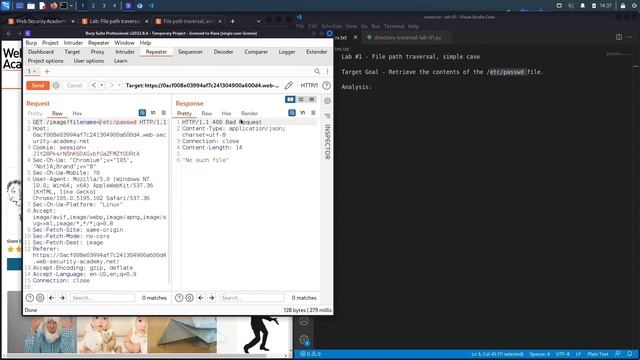Viewport: 640px width, 360px height.
Task: Add a new Repeater tab
Action: click(47, 71)
